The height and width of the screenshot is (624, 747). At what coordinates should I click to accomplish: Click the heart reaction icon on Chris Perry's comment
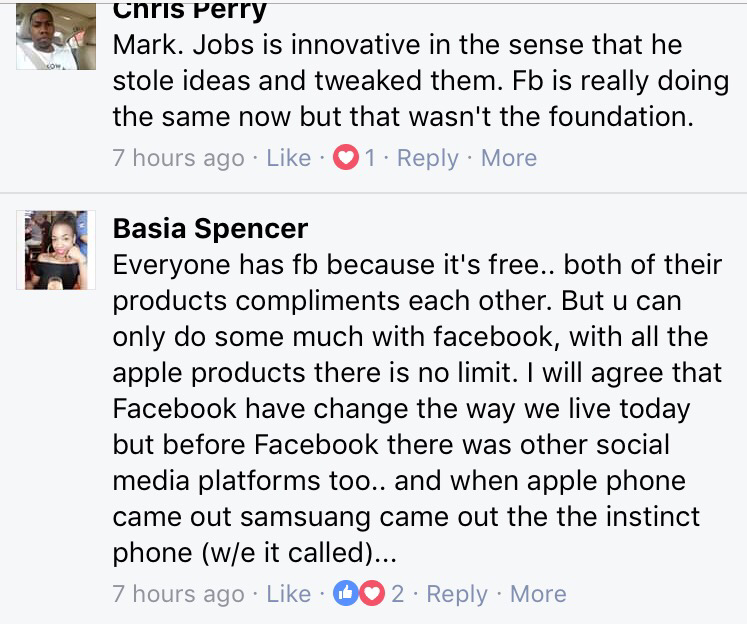[346, 158]
